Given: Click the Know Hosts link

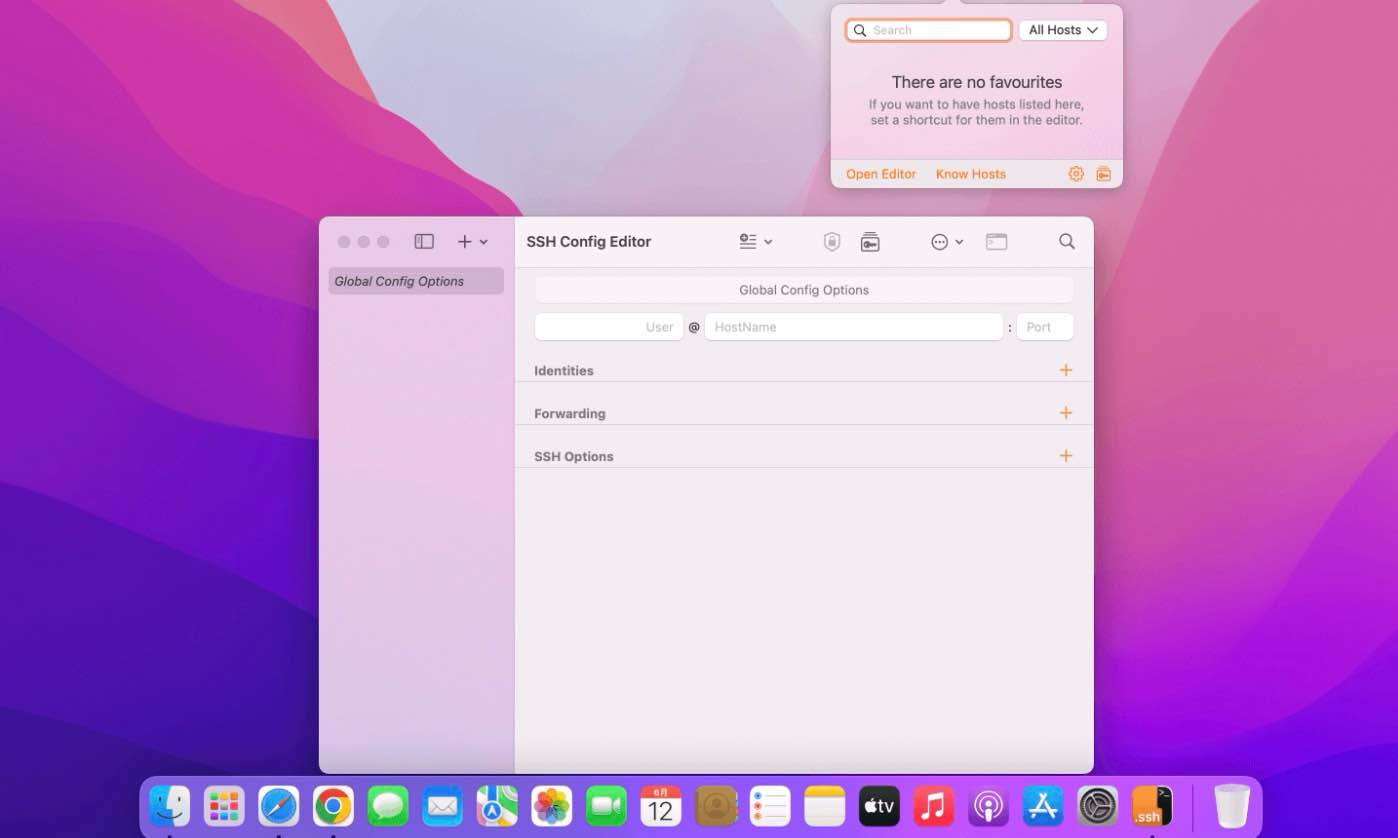Looking at the screenshot, I should (970, 174).
